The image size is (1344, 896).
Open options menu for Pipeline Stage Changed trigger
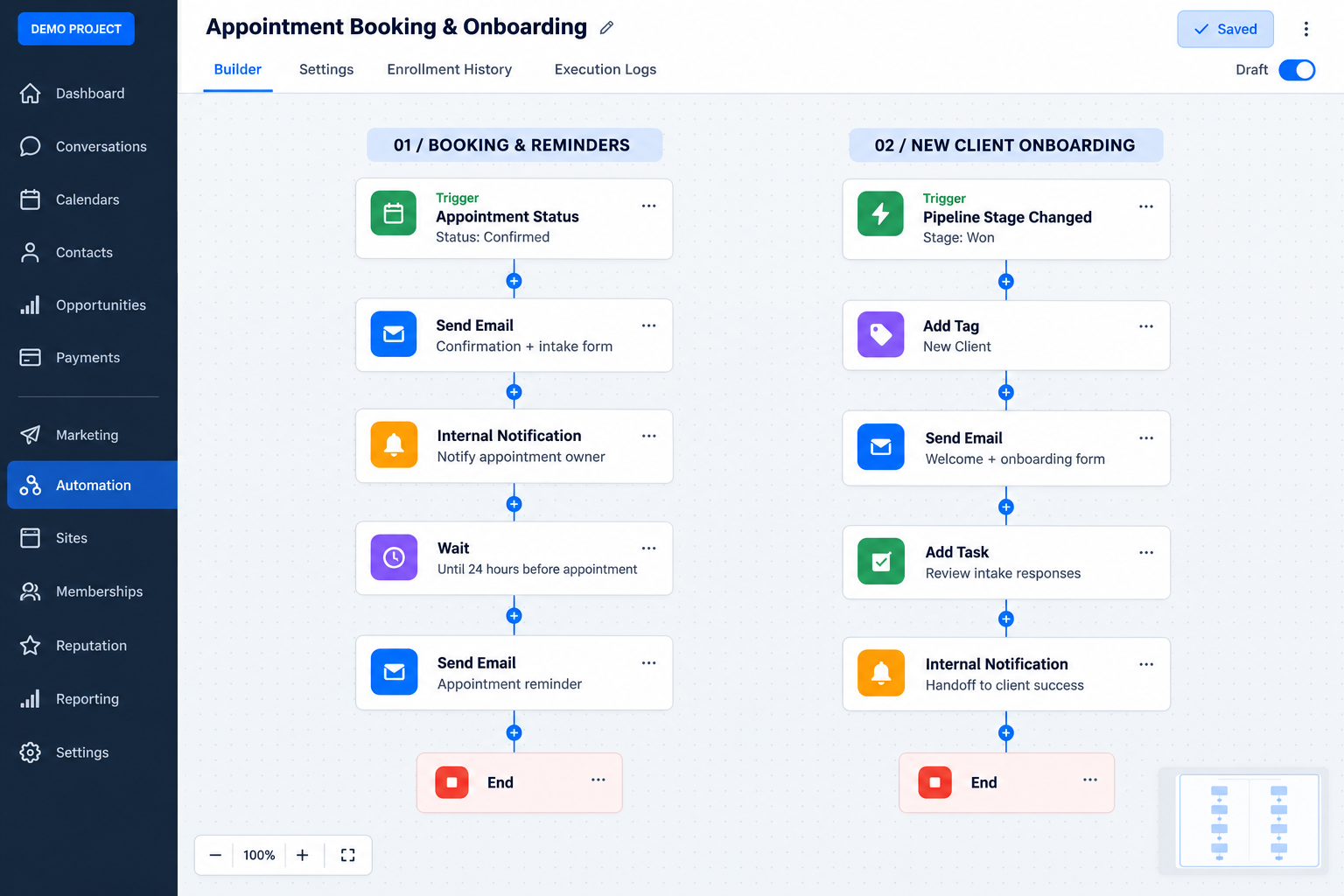(1146, 206)
